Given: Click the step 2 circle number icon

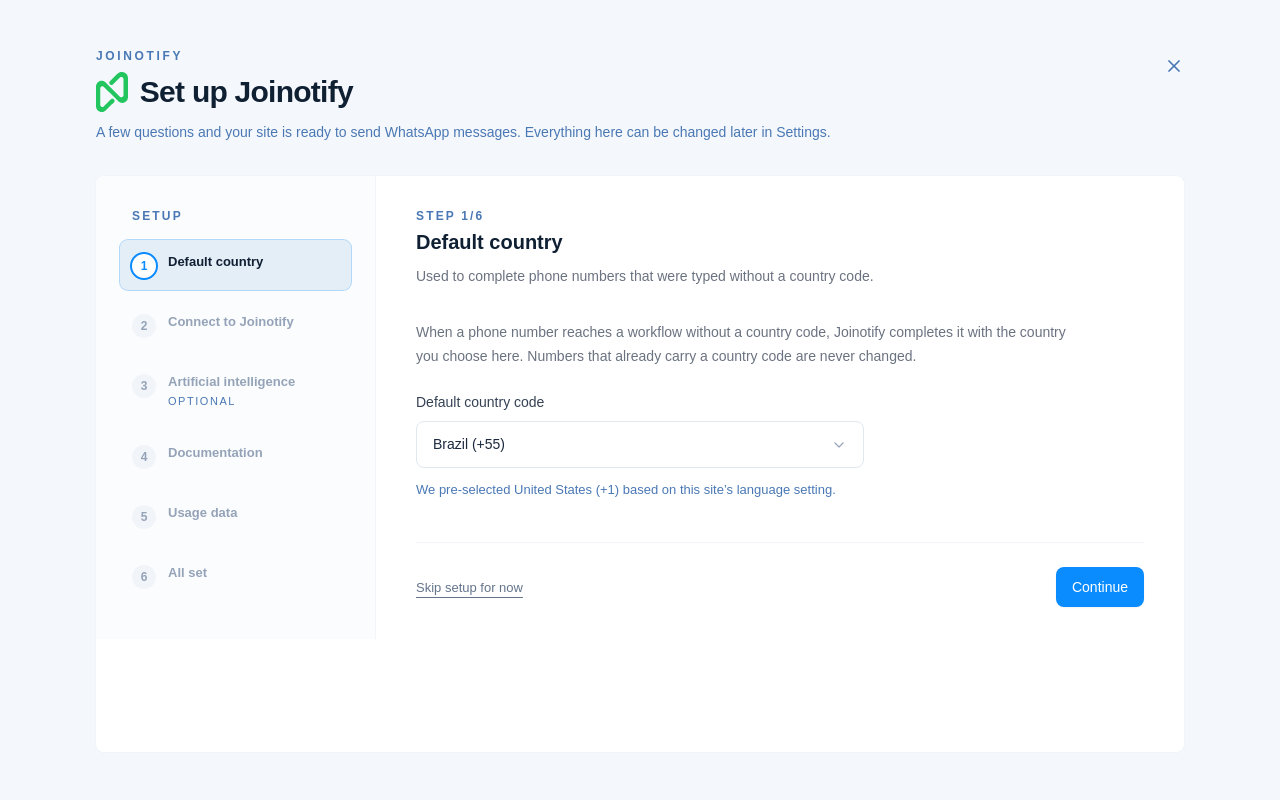Looking at the screenshot, I should pos(144,326).
